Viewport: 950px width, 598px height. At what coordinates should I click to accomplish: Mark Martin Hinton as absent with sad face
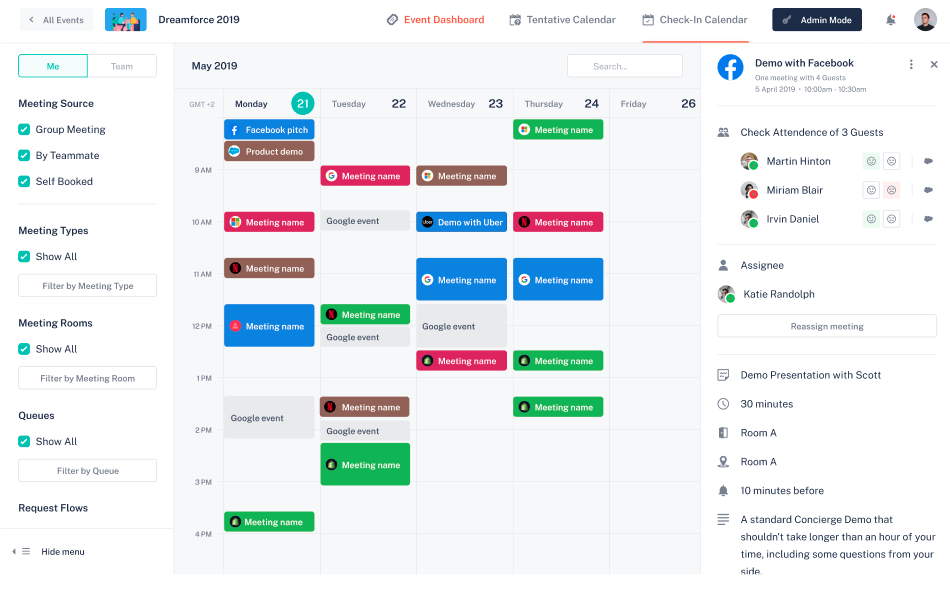pyautogui.click(x=891, y=161)
